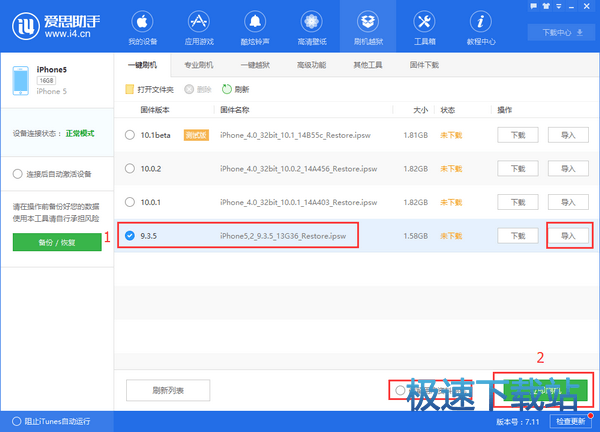
Task: Click the 固件名称 column header
Action: 235,110
